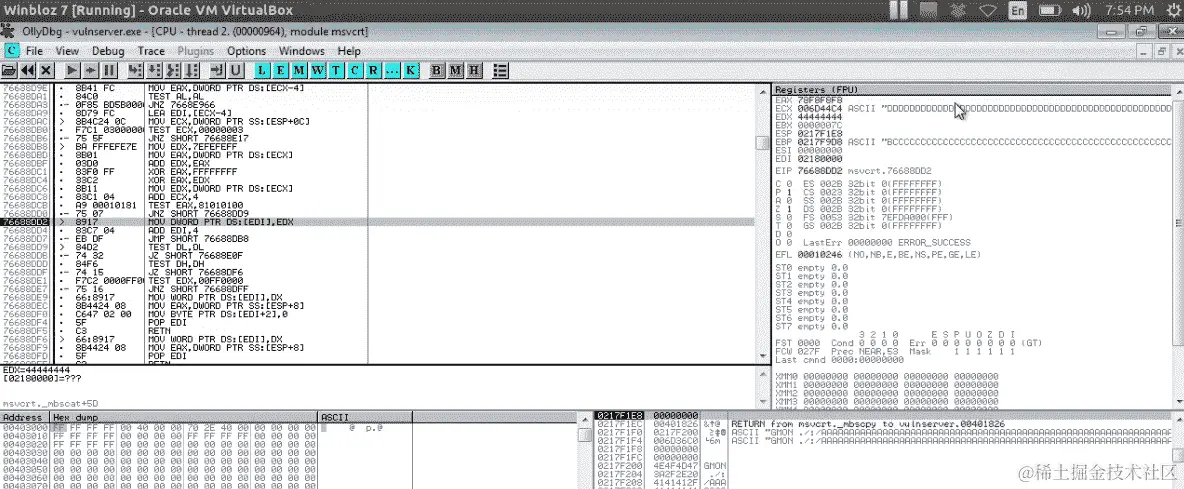Image resolution: width=1184 pixels, height=489 pixels.
Task: Open Call stack with K button
Action: pos(410,70)
